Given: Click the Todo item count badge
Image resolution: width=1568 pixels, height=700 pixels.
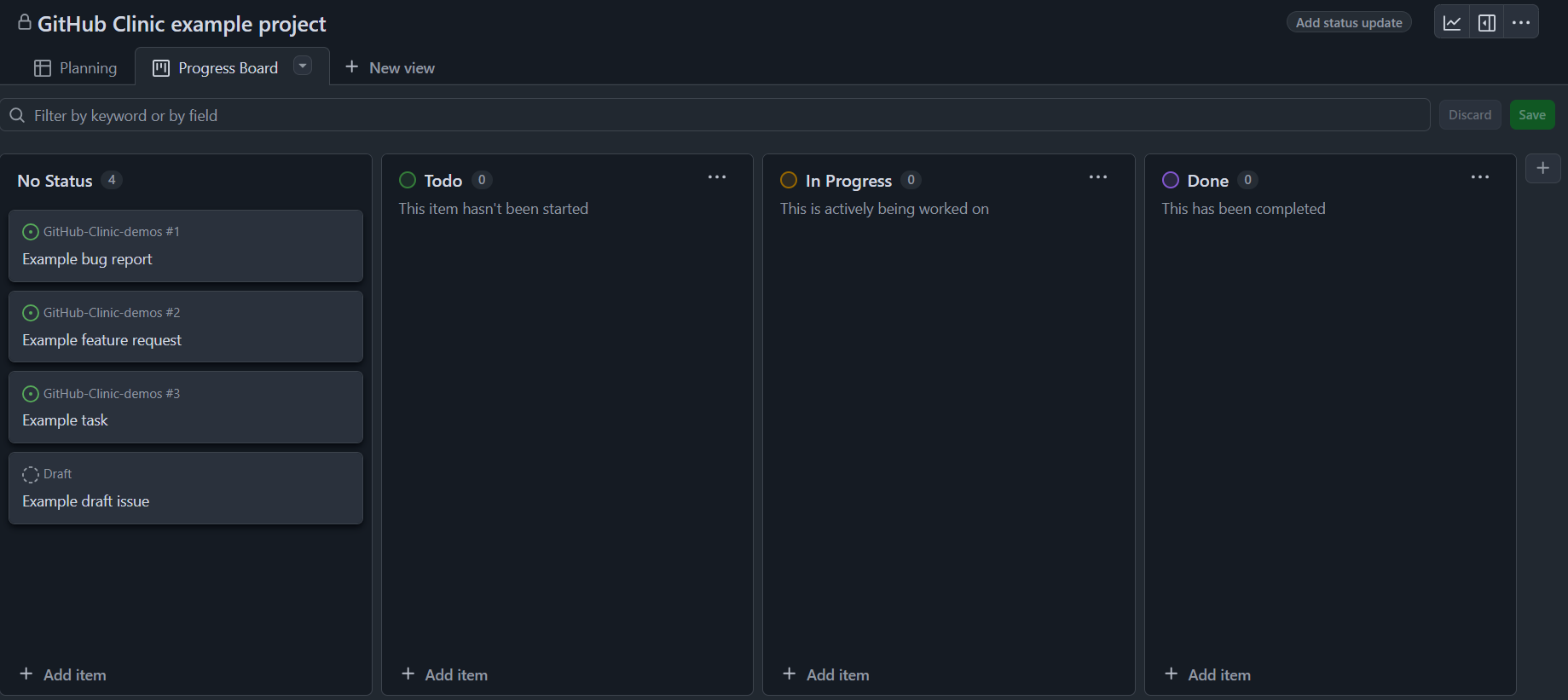Looking at the screenshot, I should [482, 180].
